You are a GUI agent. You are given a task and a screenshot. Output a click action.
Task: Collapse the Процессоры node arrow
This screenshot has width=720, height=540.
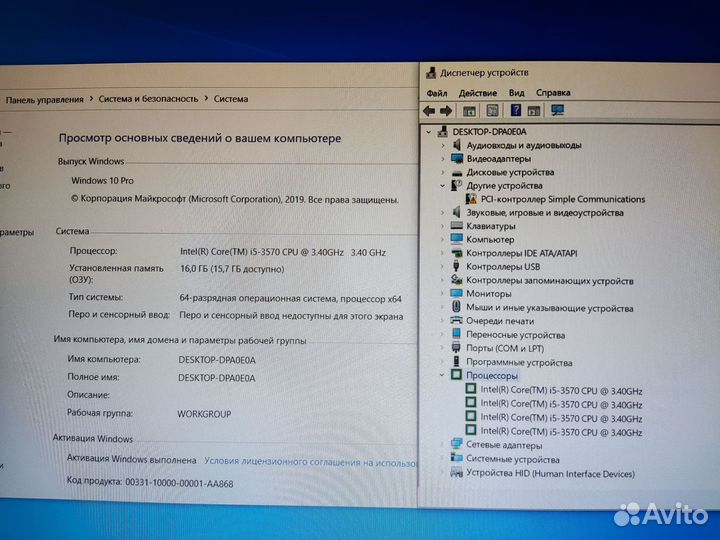coord(442,375)
